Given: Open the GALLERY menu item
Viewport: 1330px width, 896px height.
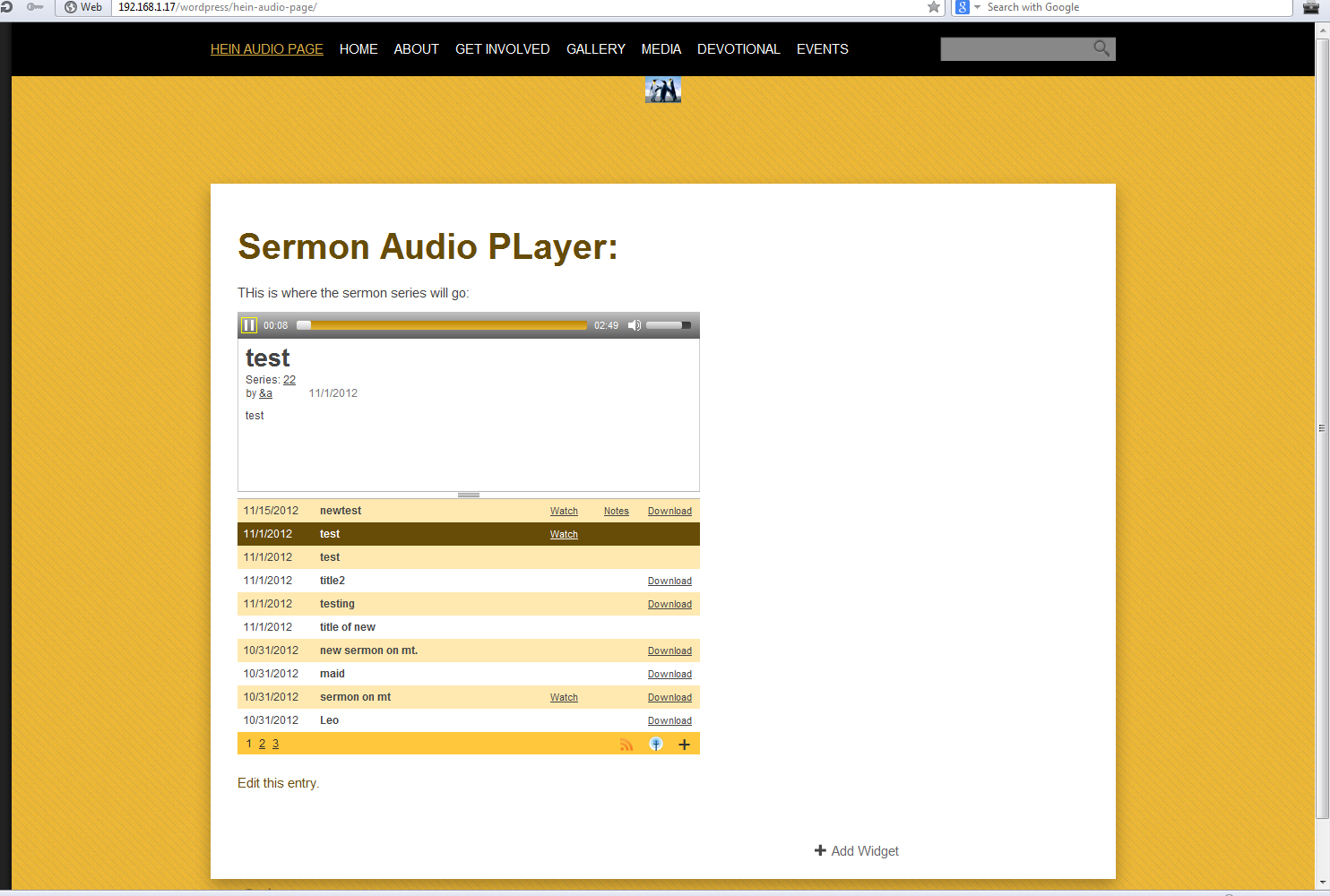Looking at the screenshot, I should click(595, 49).
